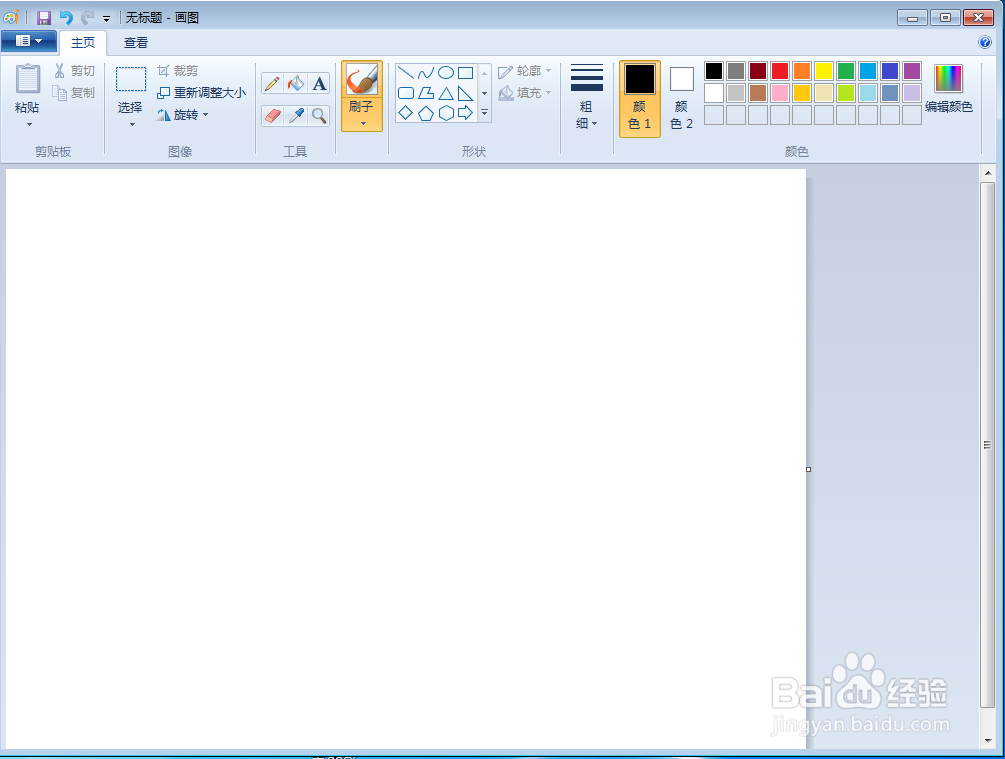
Task: Click the Undo arrow in quick access toolbar
Action: coord(66,18)
